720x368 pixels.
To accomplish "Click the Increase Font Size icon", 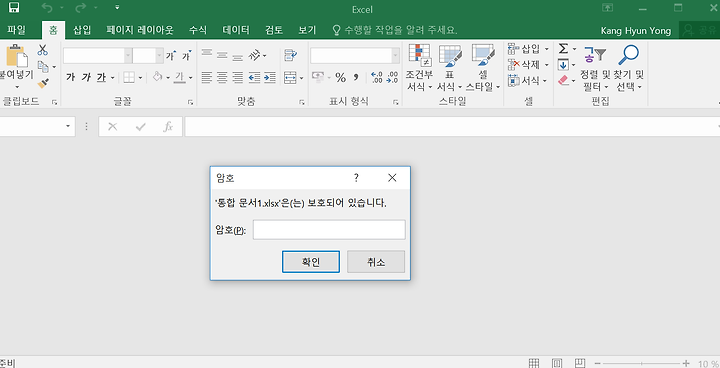I will point(171,56).
